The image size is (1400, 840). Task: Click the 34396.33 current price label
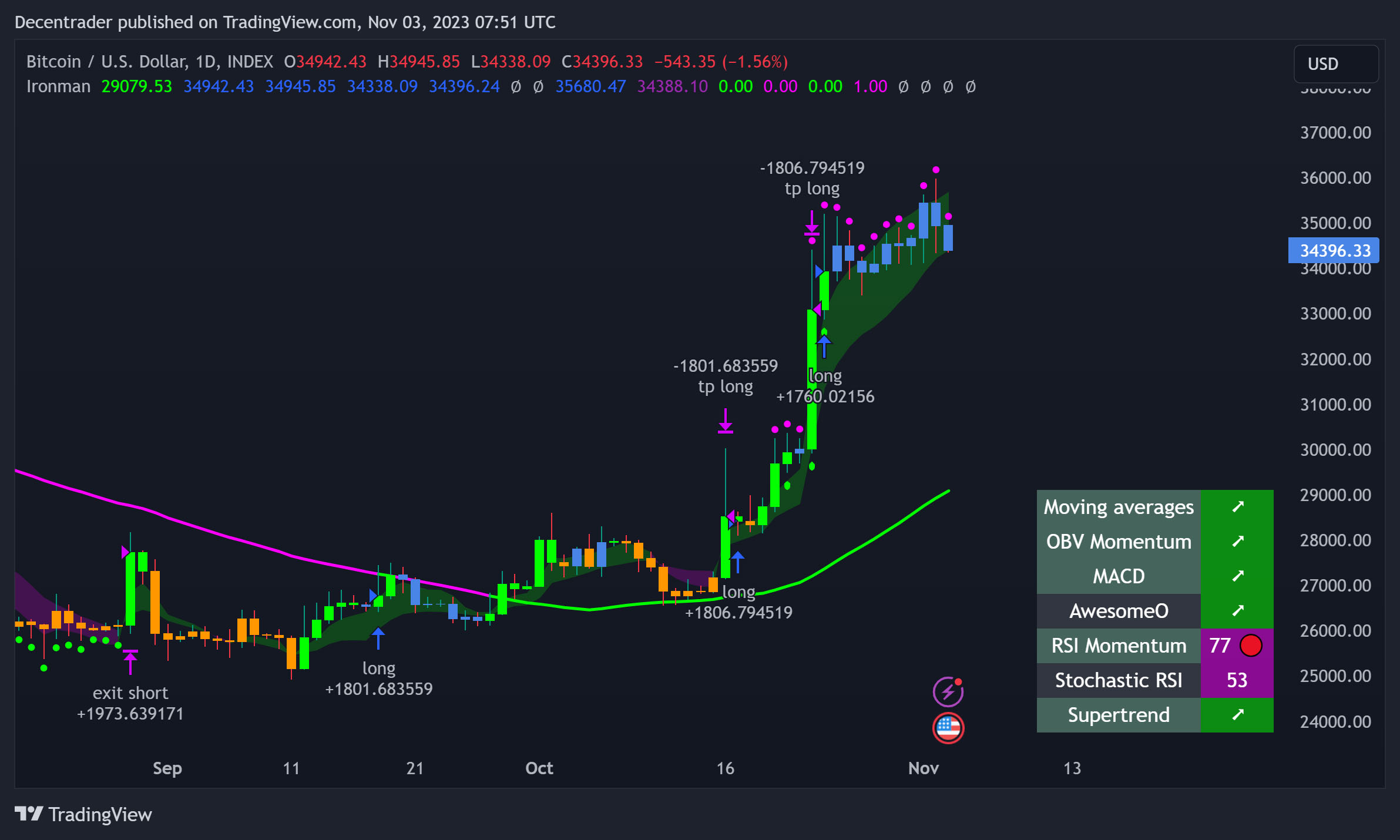[x=1334, y=251]
